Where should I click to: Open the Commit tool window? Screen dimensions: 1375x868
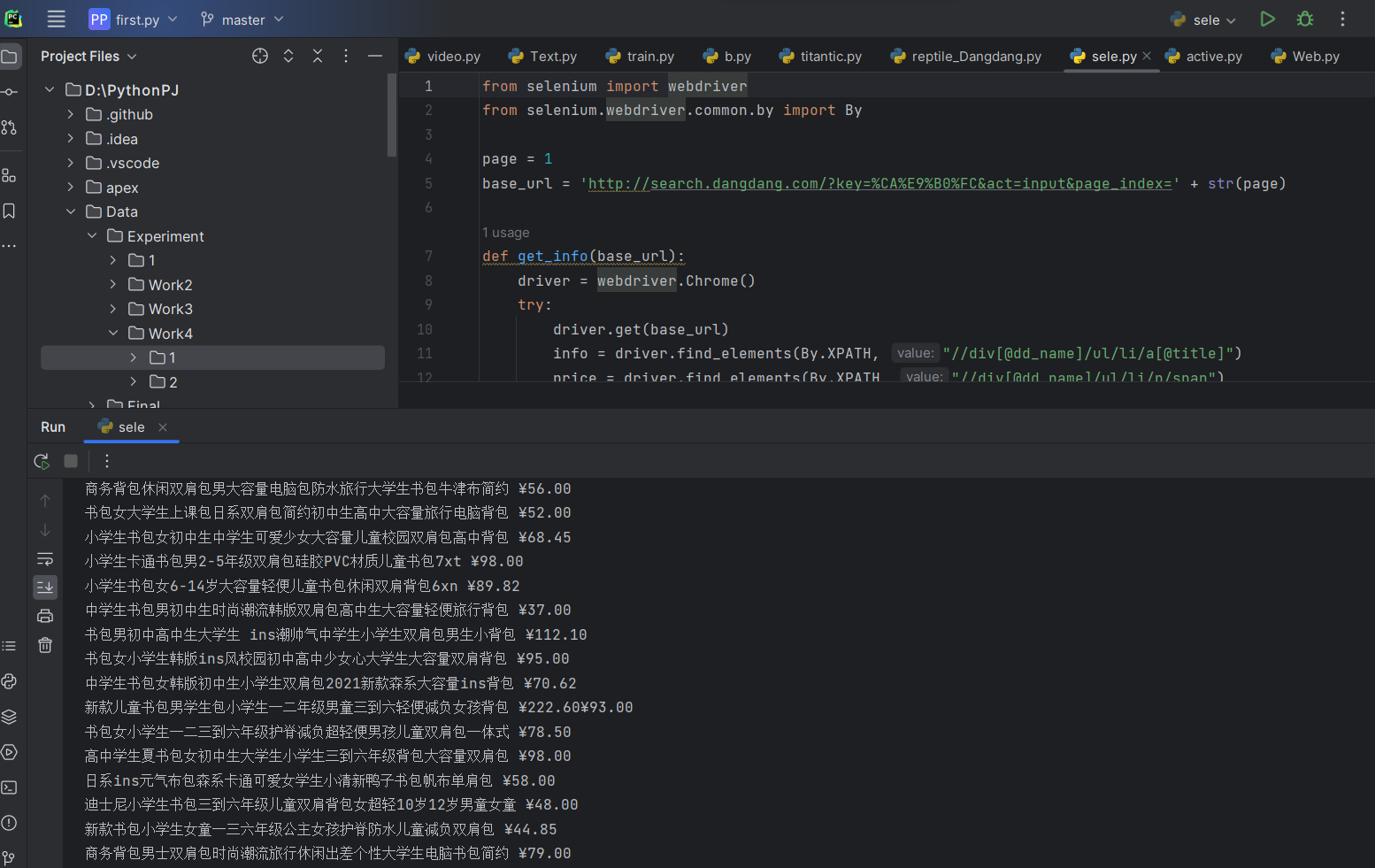point(10,92)
